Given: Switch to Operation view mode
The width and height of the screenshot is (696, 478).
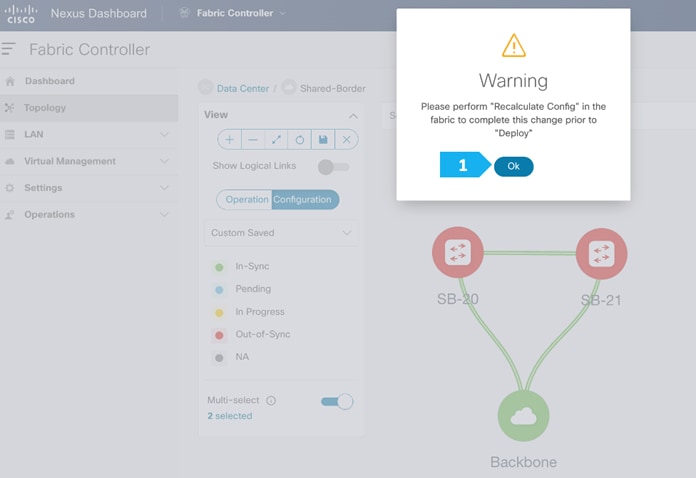Looking at the screenshot, I should pos(246,200).
